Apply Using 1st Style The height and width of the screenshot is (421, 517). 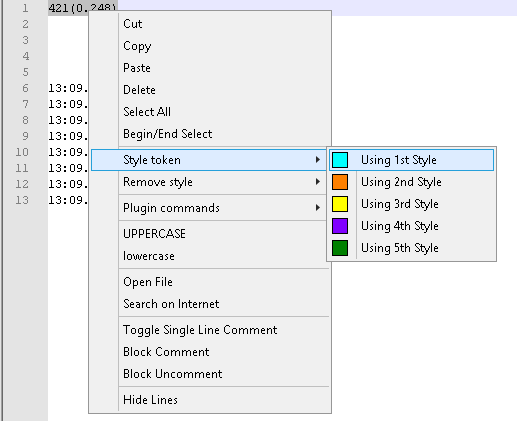411,160
